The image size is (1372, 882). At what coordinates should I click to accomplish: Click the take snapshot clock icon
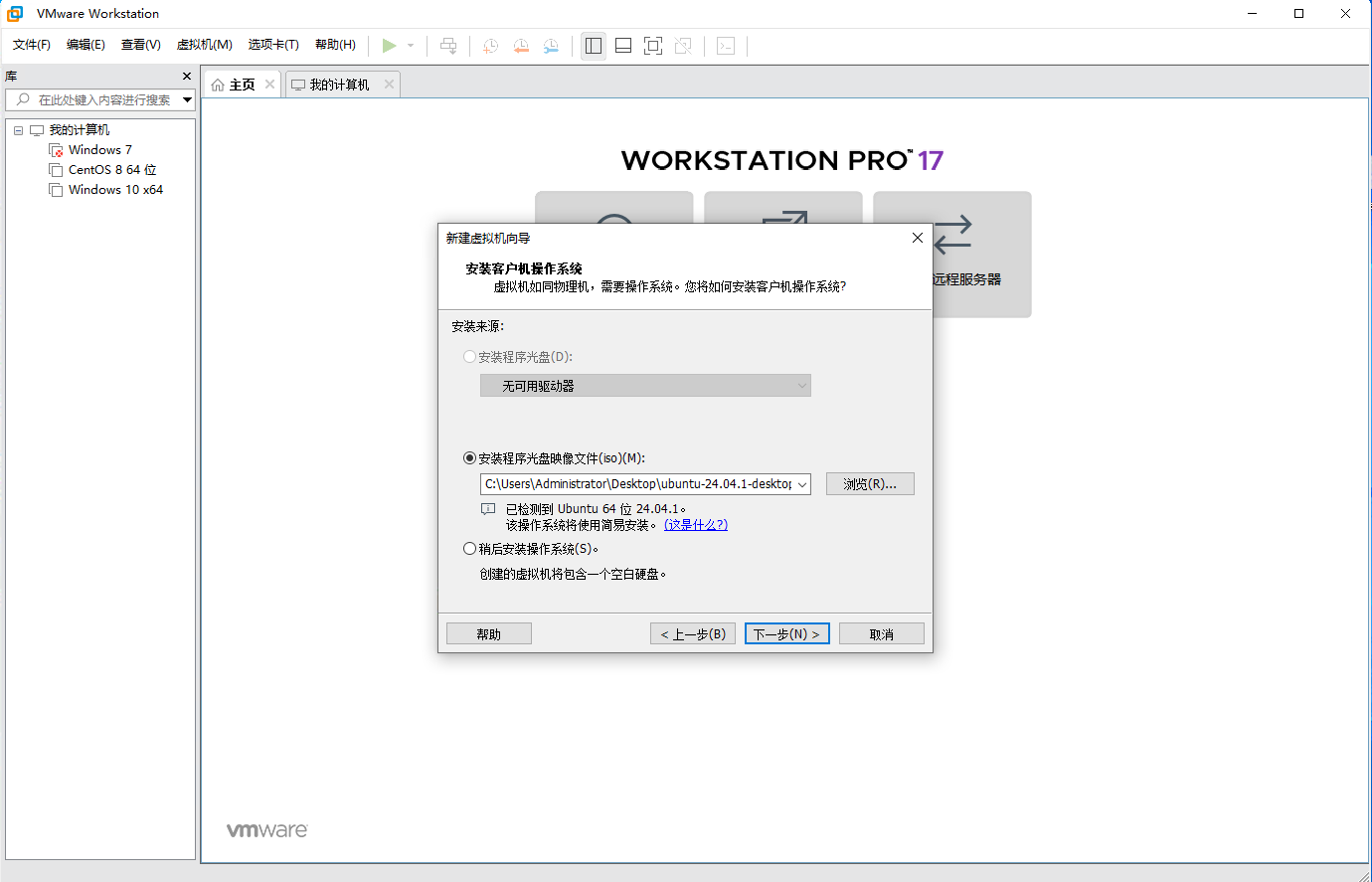(490, 46)
